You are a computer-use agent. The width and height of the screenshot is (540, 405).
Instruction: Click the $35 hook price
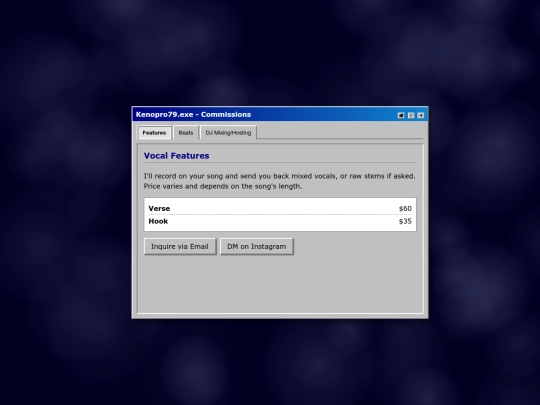(405, 221)
